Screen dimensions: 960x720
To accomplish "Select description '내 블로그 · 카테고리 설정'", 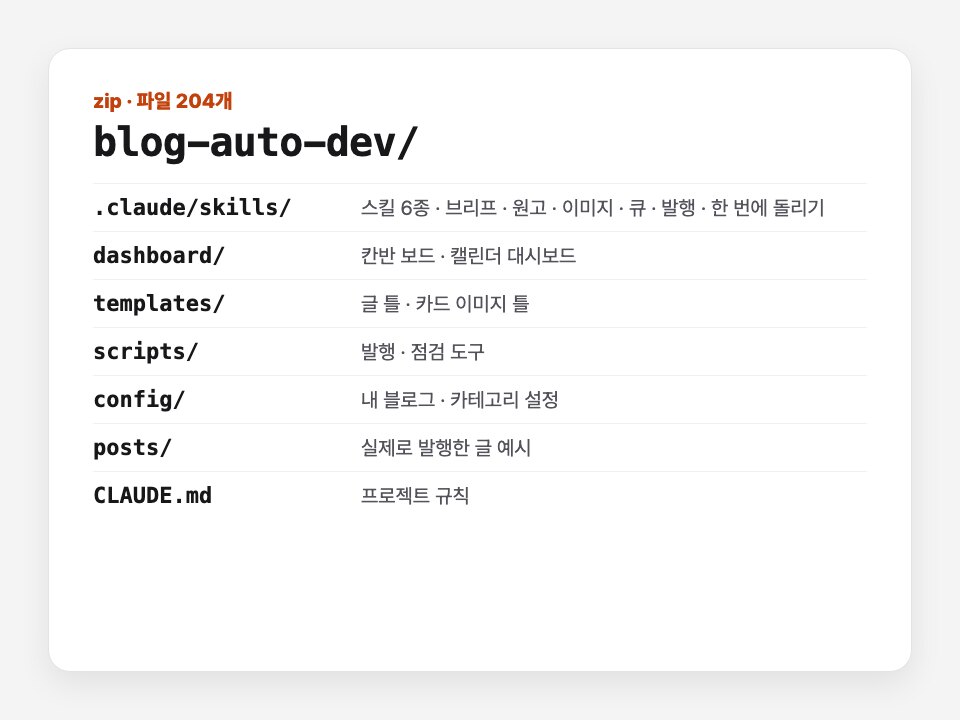I will pos(460,400).
